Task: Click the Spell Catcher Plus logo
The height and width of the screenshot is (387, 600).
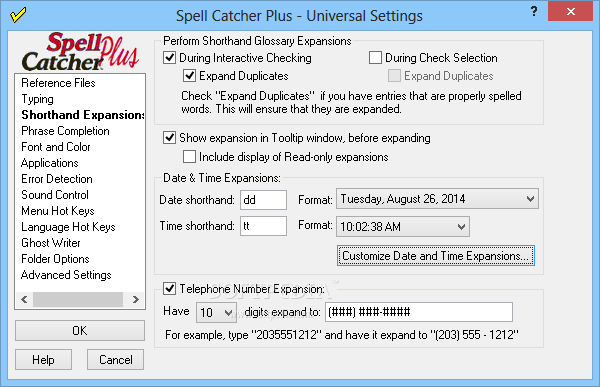Action: coord(80,52)
